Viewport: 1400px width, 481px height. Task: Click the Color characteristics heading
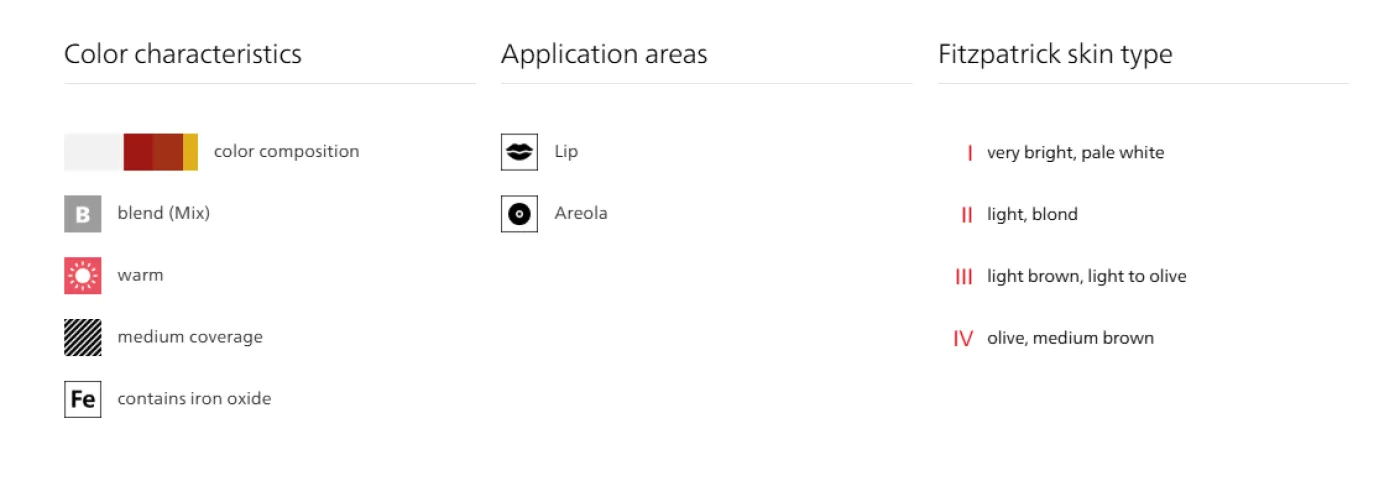[x=183, y=54]
